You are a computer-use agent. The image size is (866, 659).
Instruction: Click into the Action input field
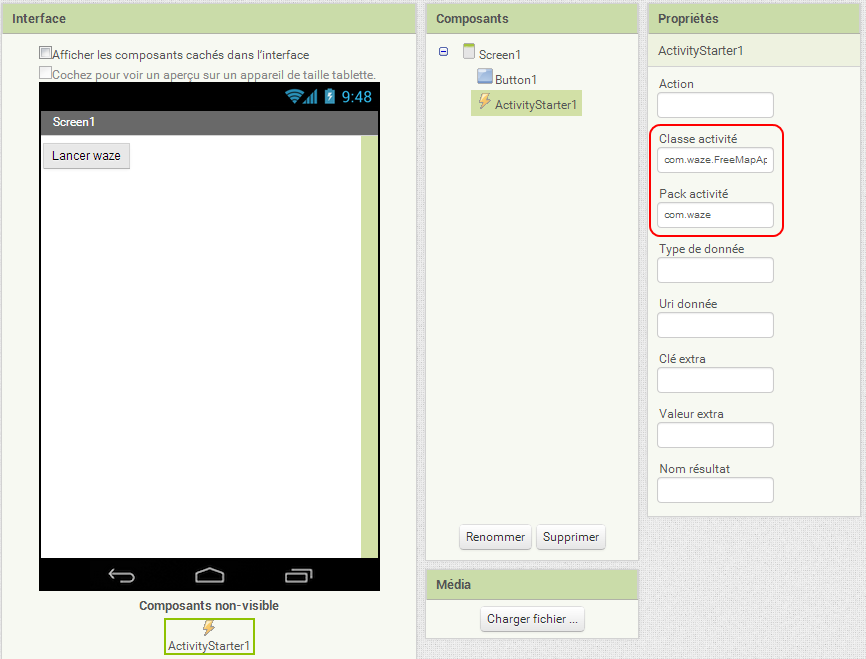715,105
